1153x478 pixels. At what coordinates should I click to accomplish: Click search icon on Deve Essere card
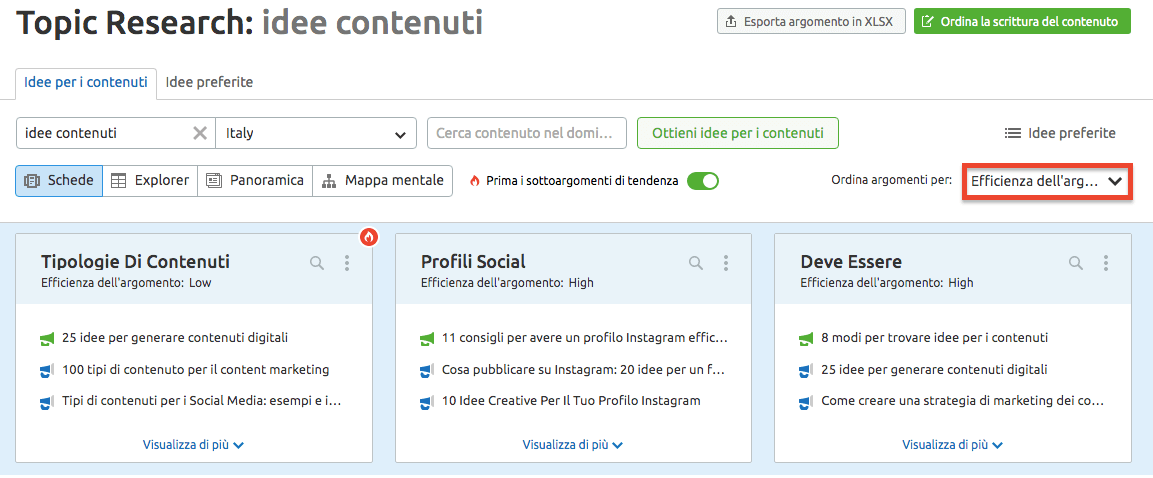click(x=1076, y=263)
